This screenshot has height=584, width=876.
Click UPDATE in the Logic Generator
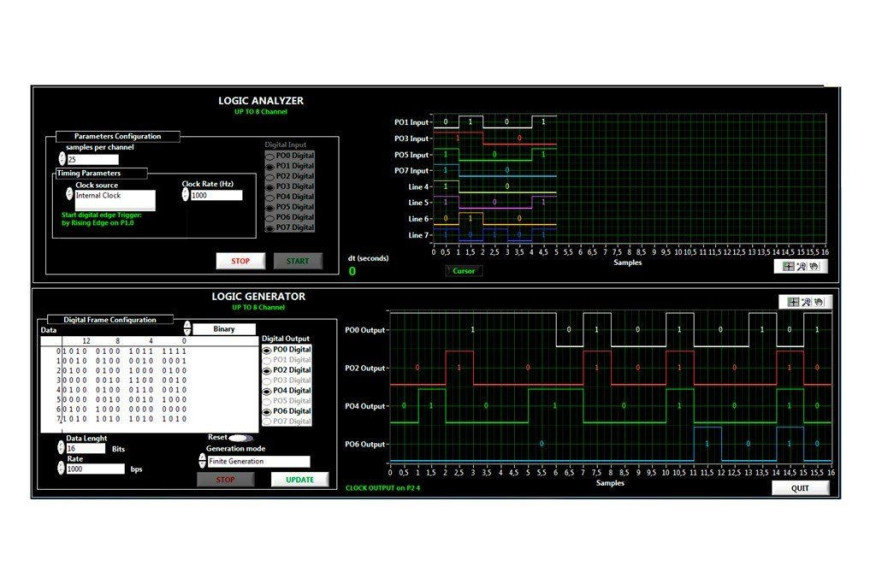point(302,478)
